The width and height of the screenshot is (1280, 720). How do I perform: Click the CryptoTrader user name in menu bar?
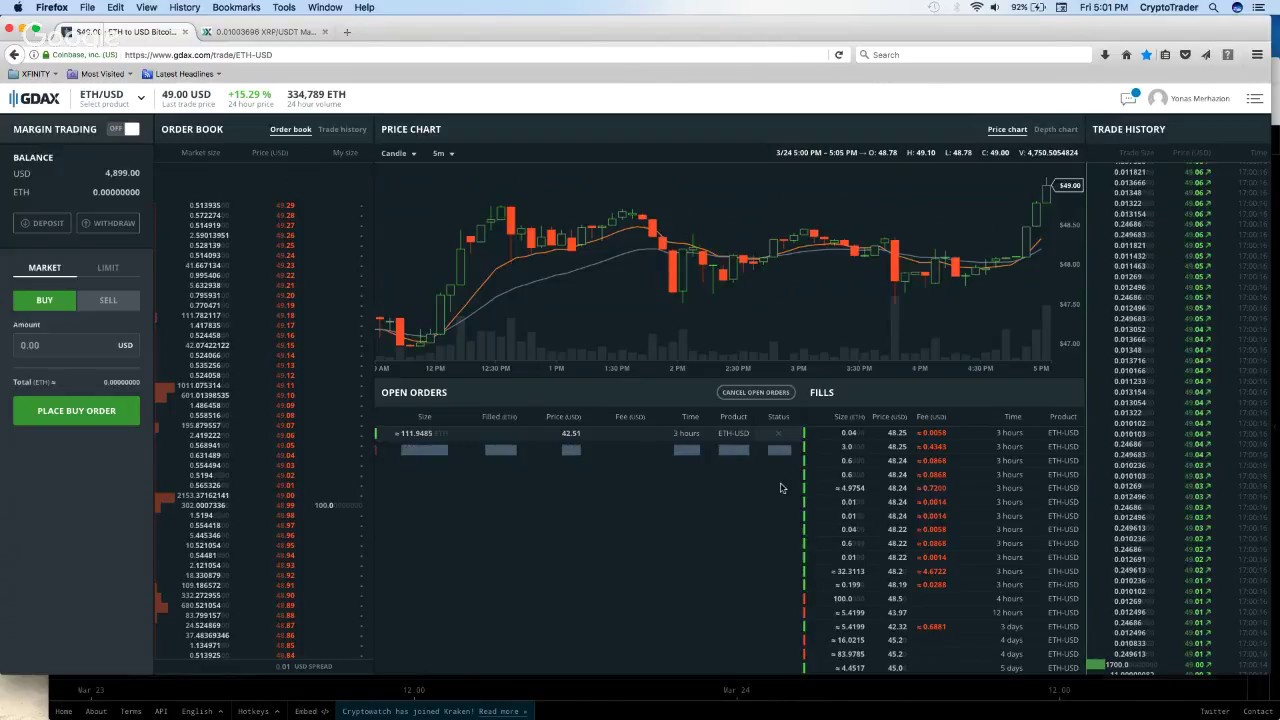pos(1169,7)
